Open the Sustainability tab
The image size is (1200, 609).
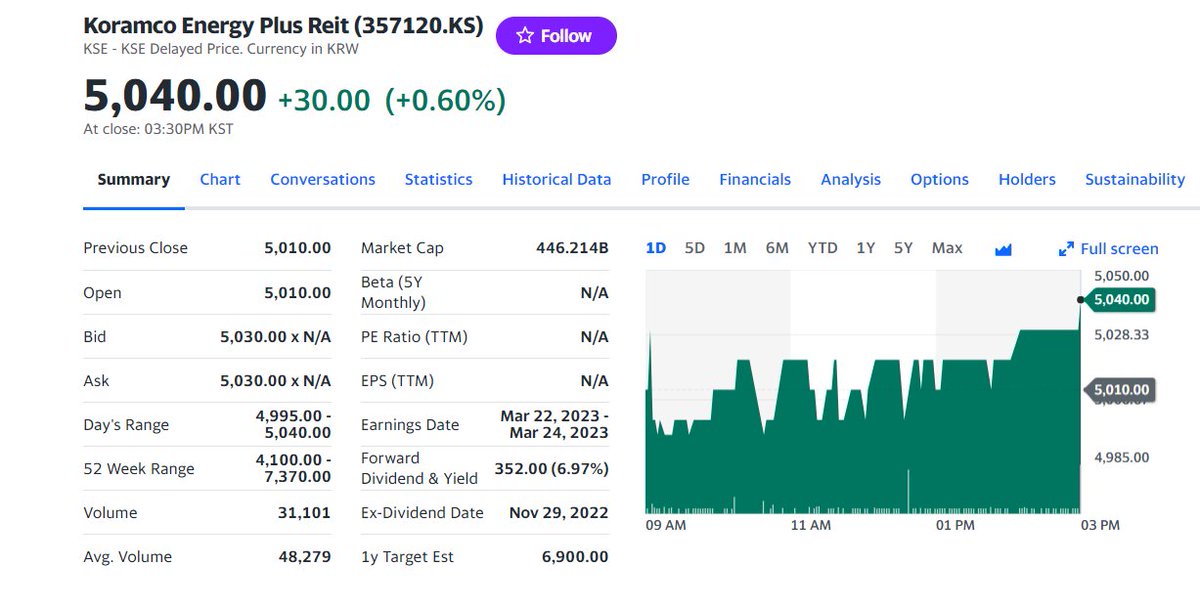(x=1135, y=180)
